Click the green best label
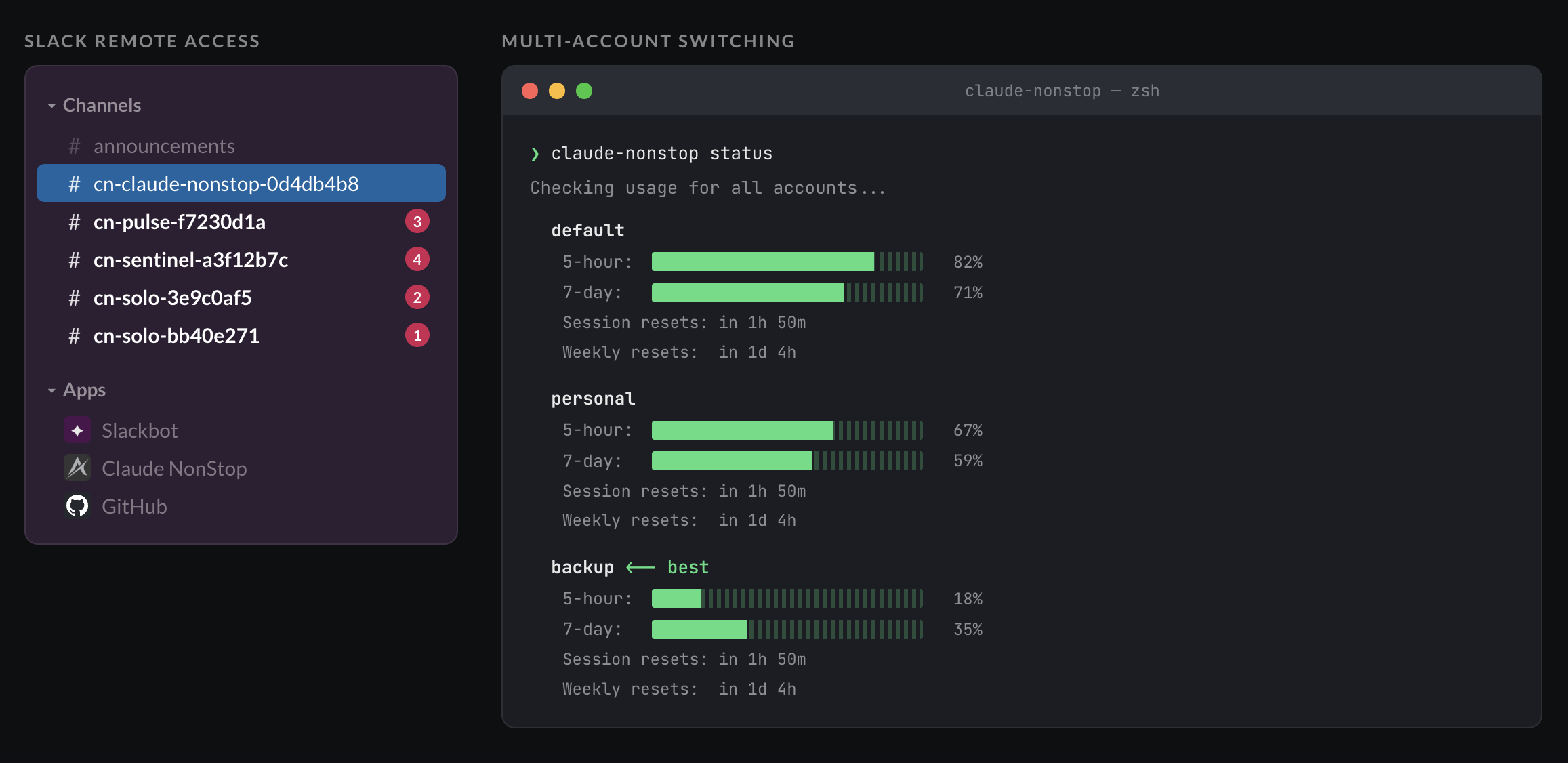 pos(688,567)
